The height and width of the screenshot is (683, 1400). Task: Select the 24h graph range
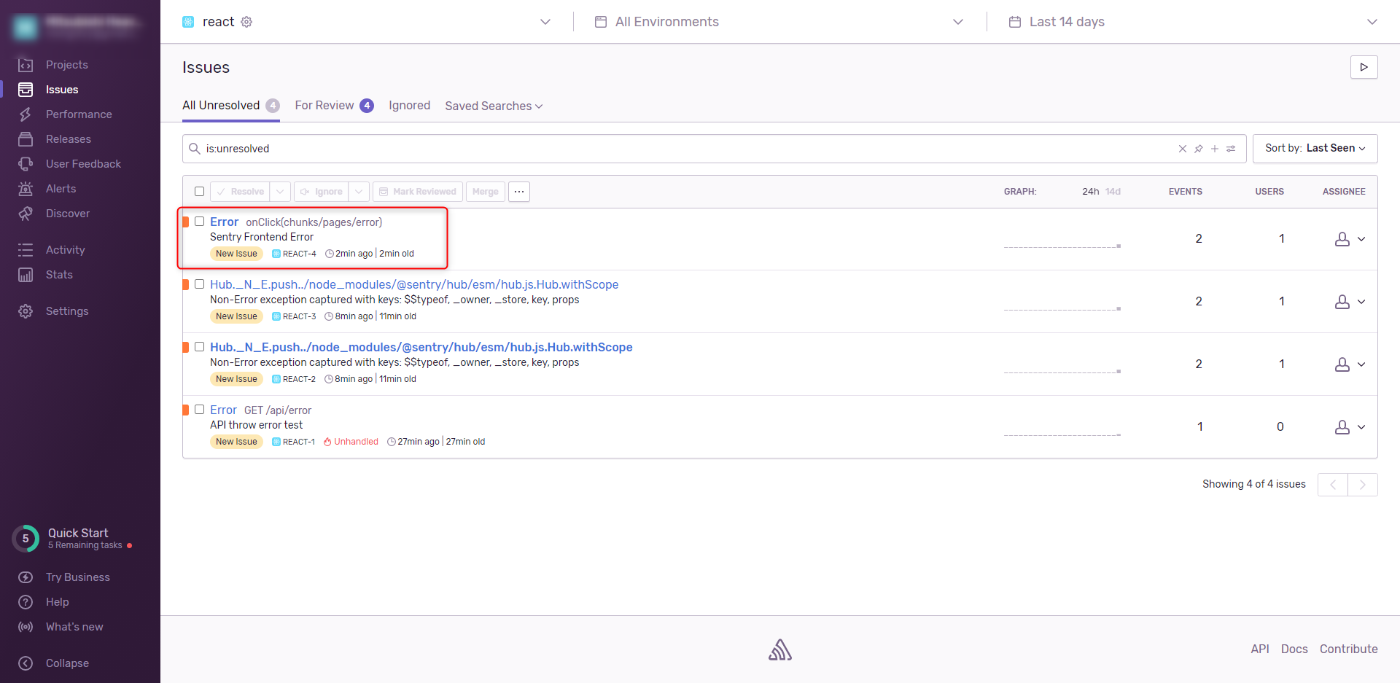[x=1090, y=191]
